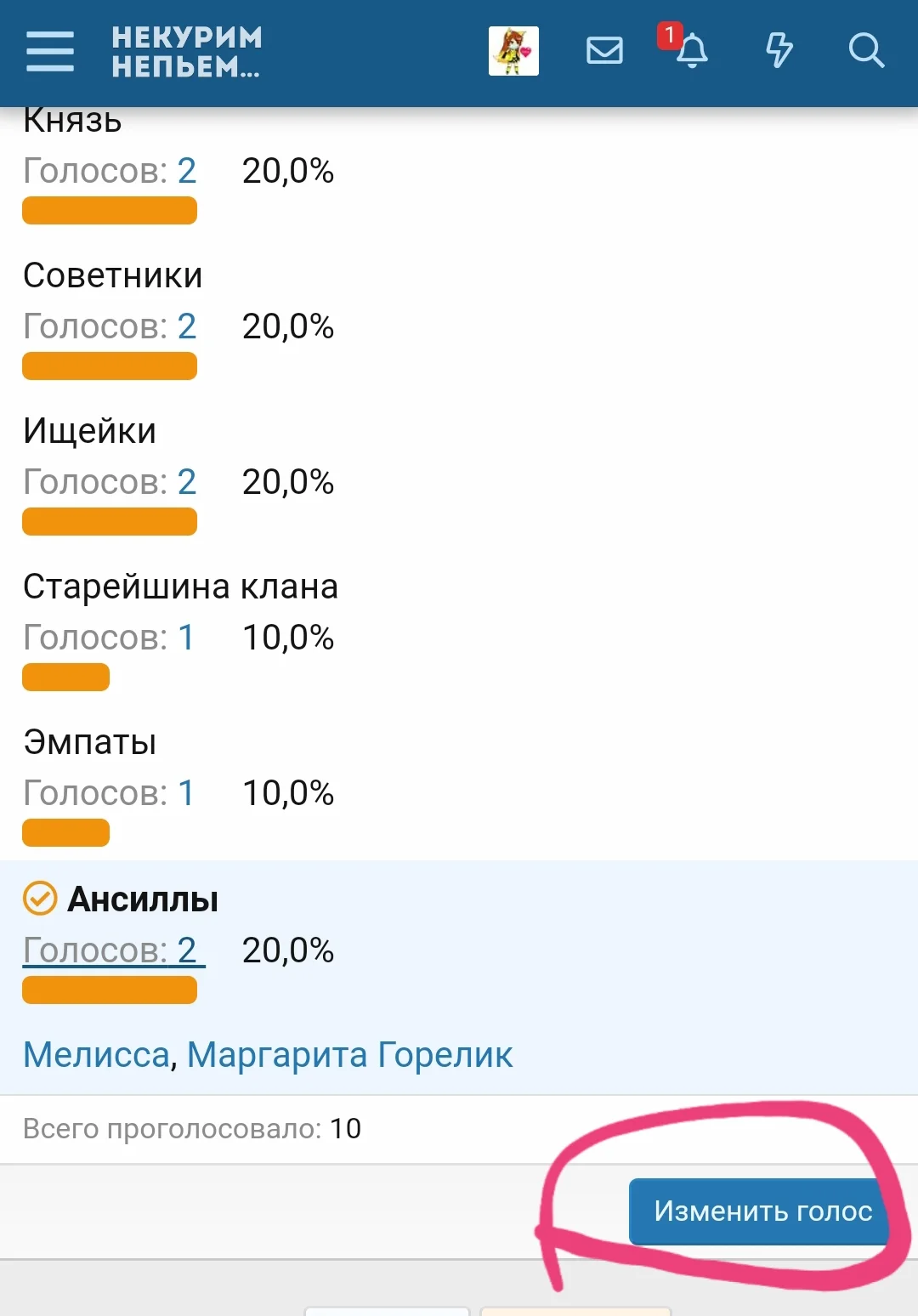This screenshot has width=918, height=1316.
Task: Open Маргарита Горелик voter profile link
Action: point(349,1055)
